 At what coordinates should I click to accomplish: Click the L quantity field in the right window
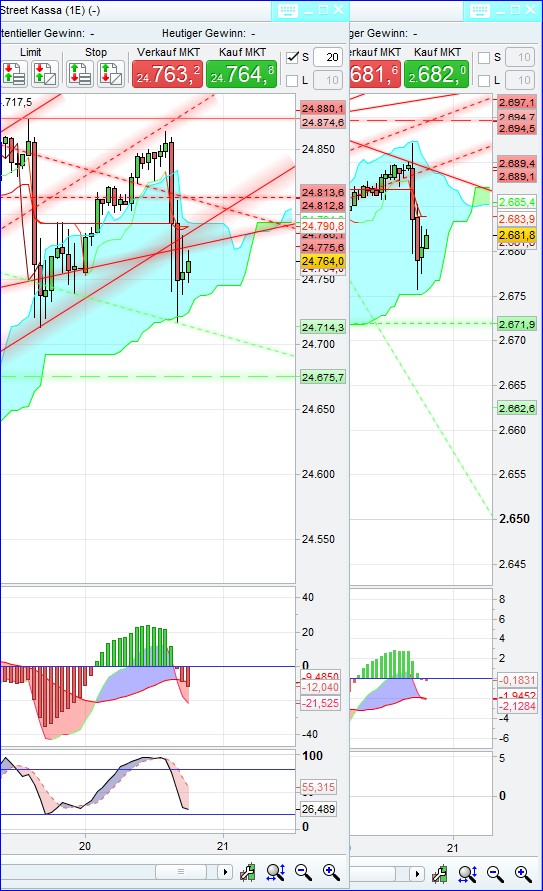(520, 80)
